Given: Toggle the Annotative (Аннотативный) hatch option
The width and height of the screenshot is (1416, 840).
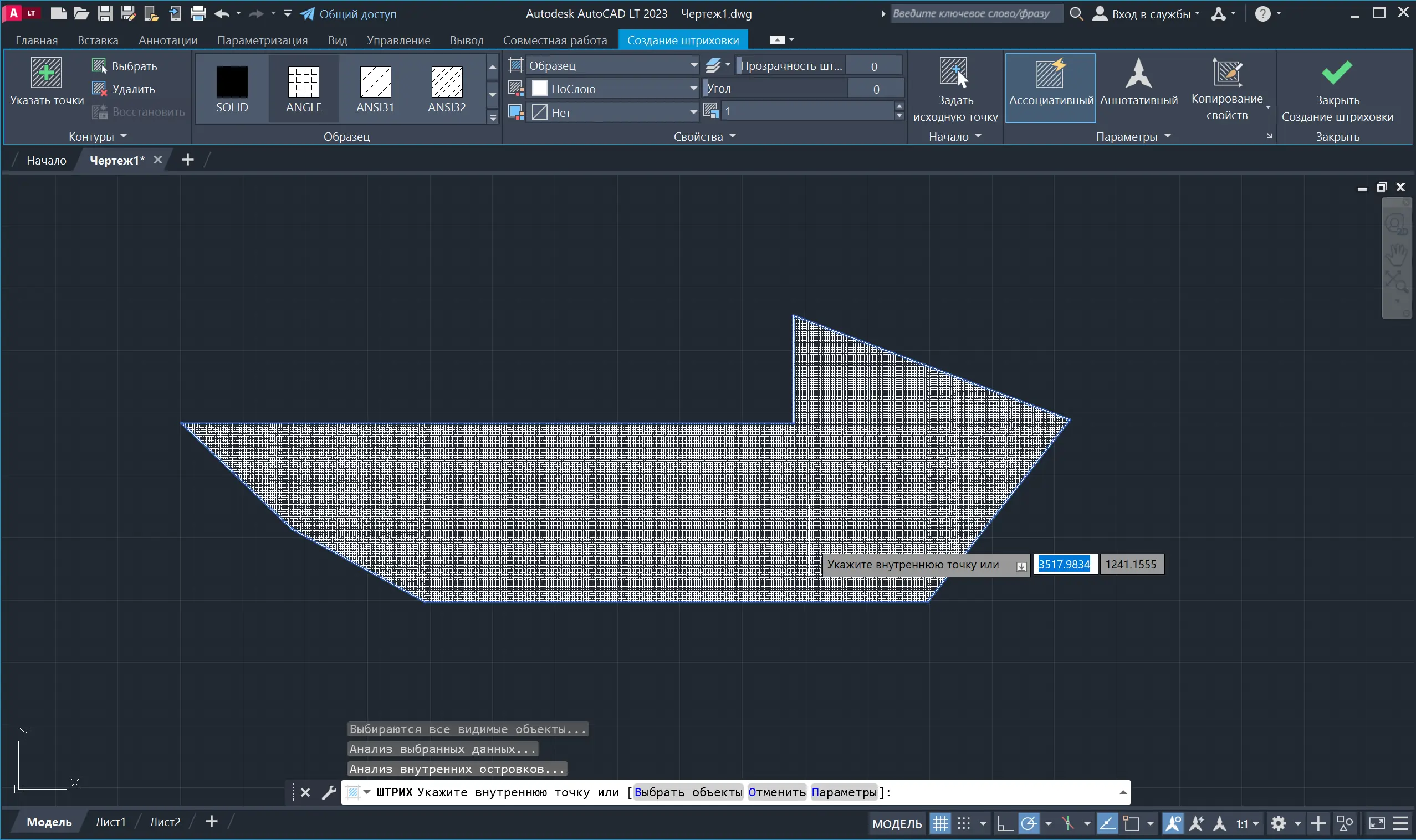Looking at the screenshot, I should point(1138,73).
